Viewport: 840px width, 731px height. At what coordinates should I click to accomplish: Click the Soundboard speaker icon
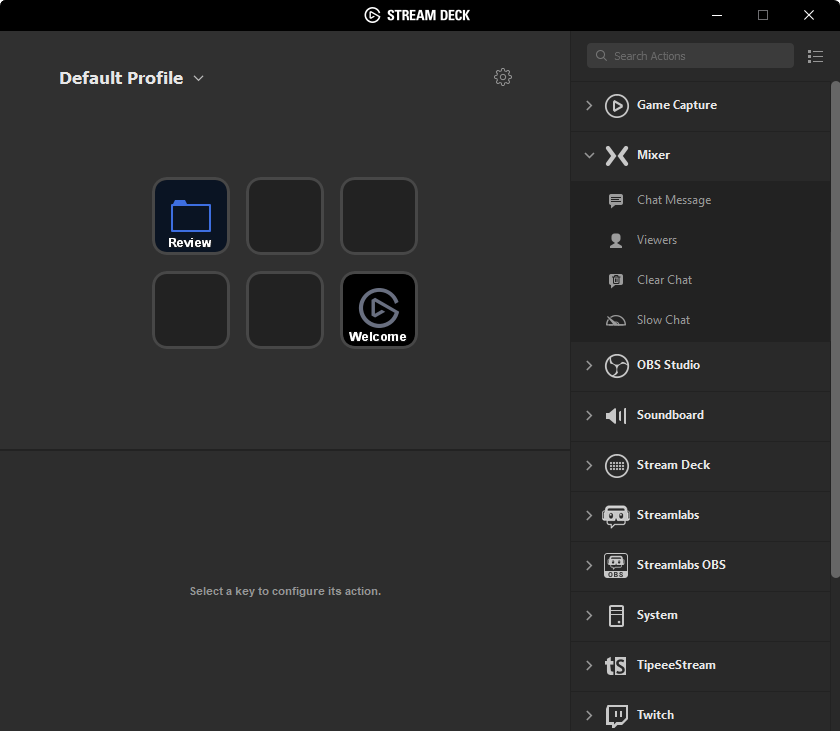[x=616, y=416]
